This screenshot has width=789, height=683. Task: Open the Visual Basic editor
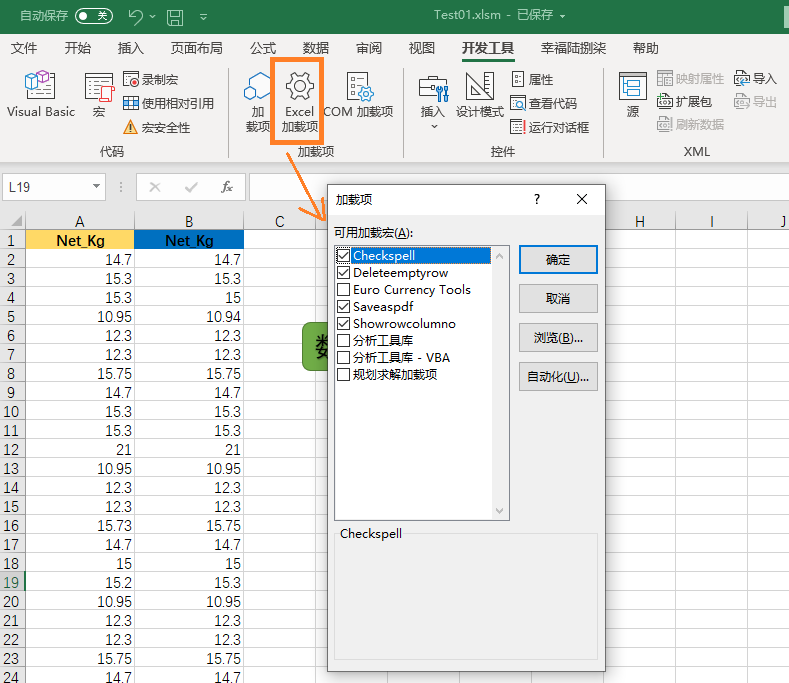click(40, 94)
